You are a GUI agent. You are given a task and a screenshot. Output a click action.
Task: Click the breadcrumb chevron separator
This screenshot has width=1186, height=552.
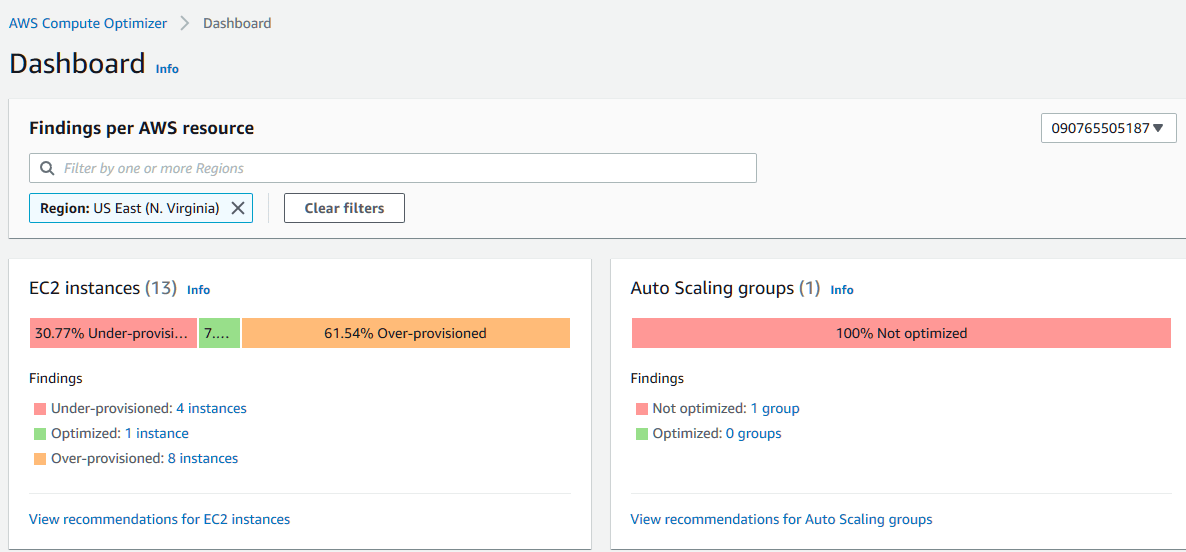(185, 23)
